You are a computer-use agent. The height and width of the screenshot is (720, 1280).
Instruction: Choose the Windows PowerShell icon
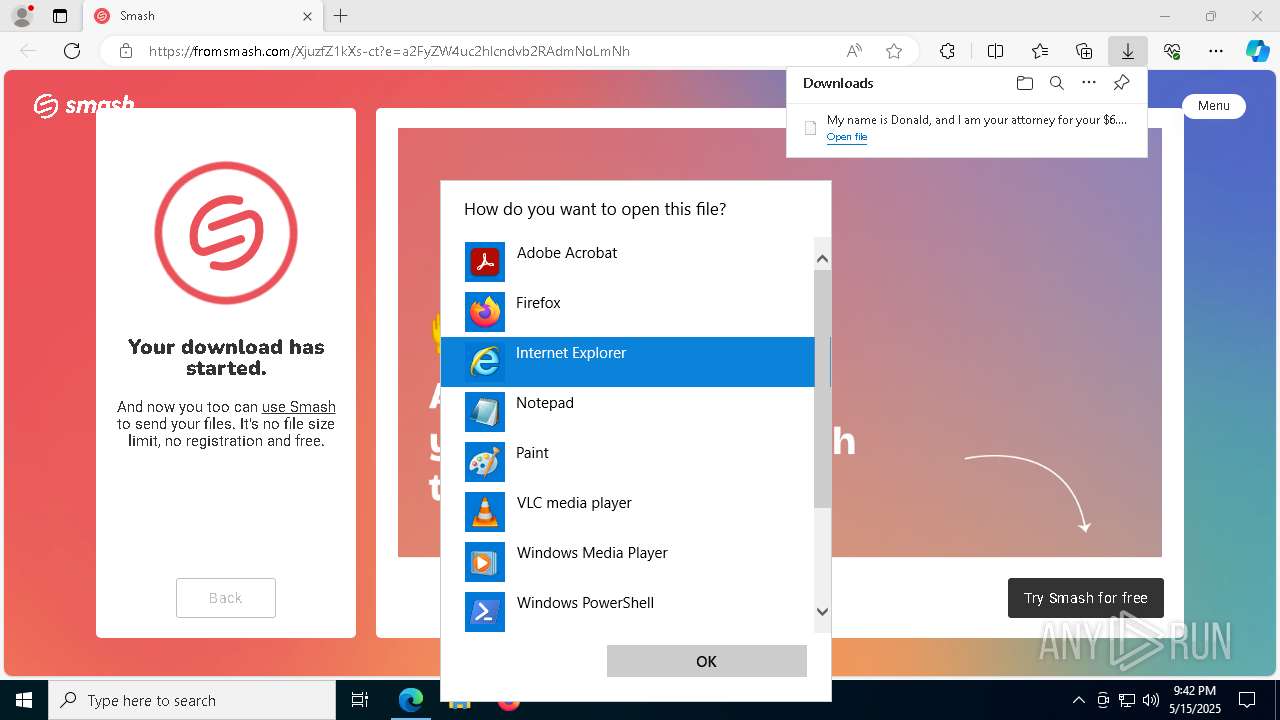(x=485, y=612)
